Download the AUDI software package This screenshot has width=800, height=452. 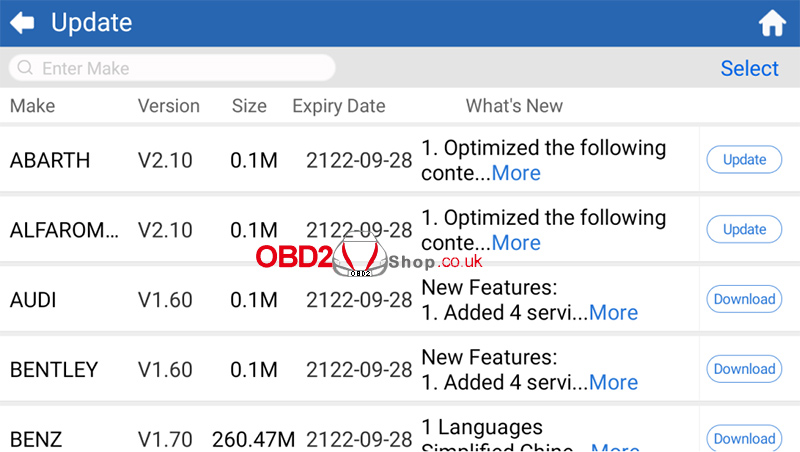pos(744,299)
